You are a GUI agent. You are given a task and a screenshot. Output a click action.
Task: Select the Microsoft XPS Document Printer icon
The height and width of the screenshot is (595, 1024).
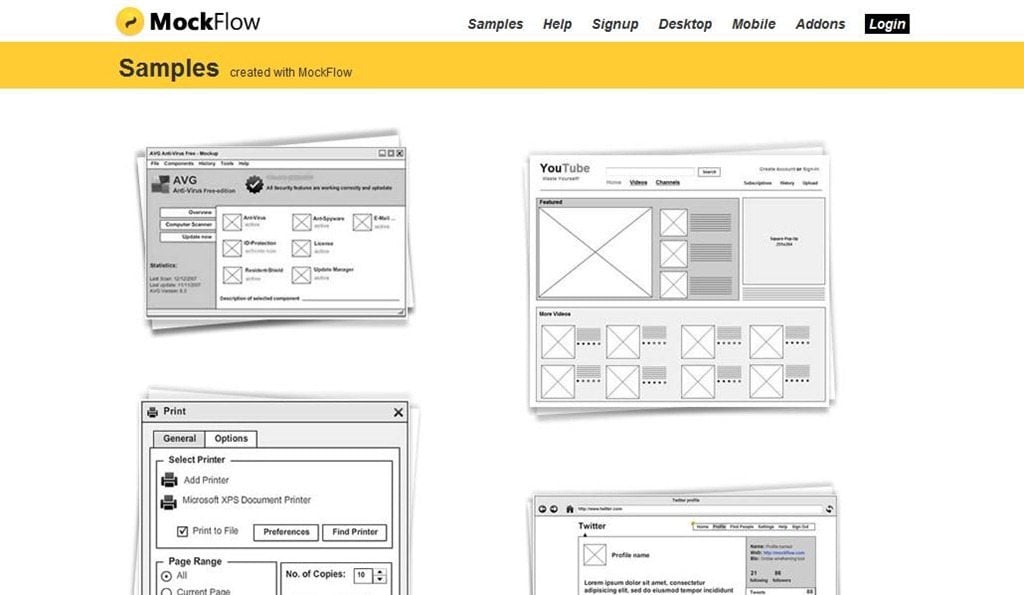169,502
